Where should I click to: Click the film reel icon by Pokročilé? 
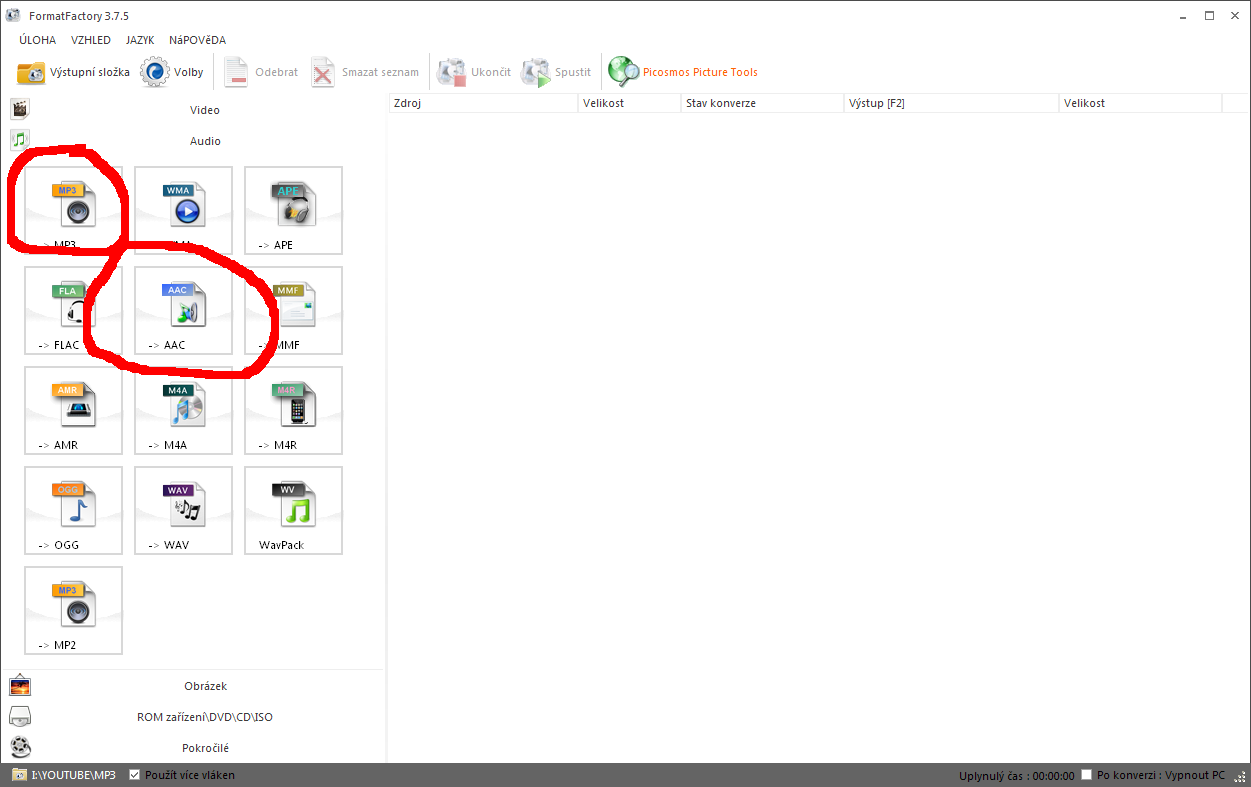[20, 747]
